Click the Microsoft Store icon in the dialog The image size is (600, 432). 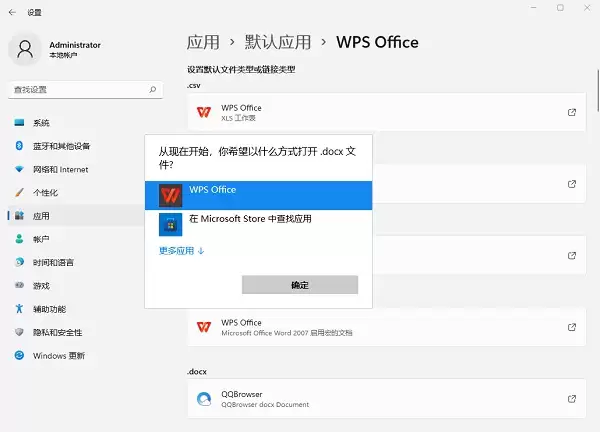(171, 225)
